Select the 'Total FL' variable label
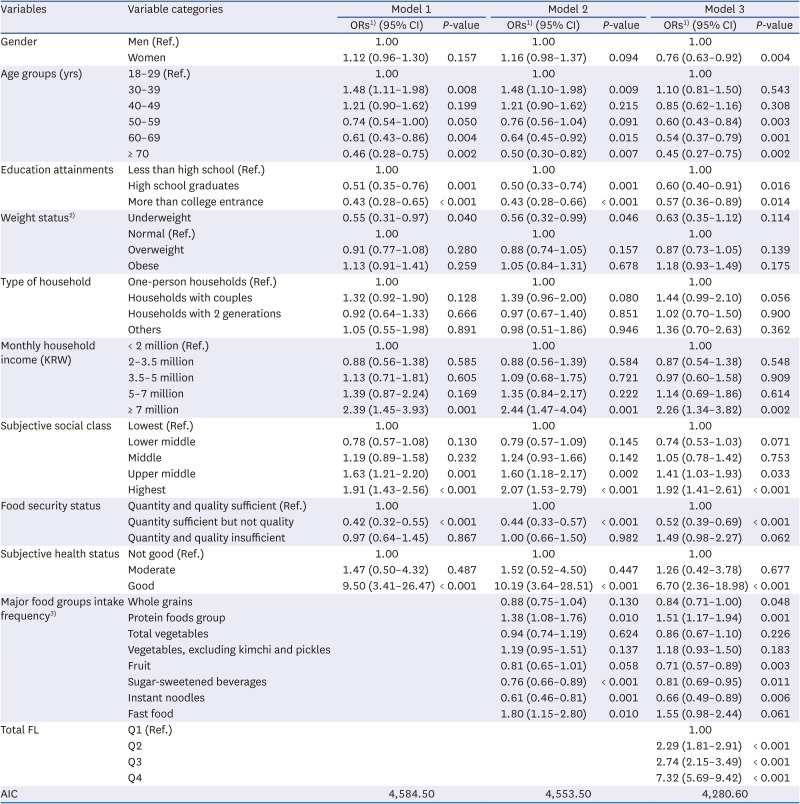 click(19, 730)
